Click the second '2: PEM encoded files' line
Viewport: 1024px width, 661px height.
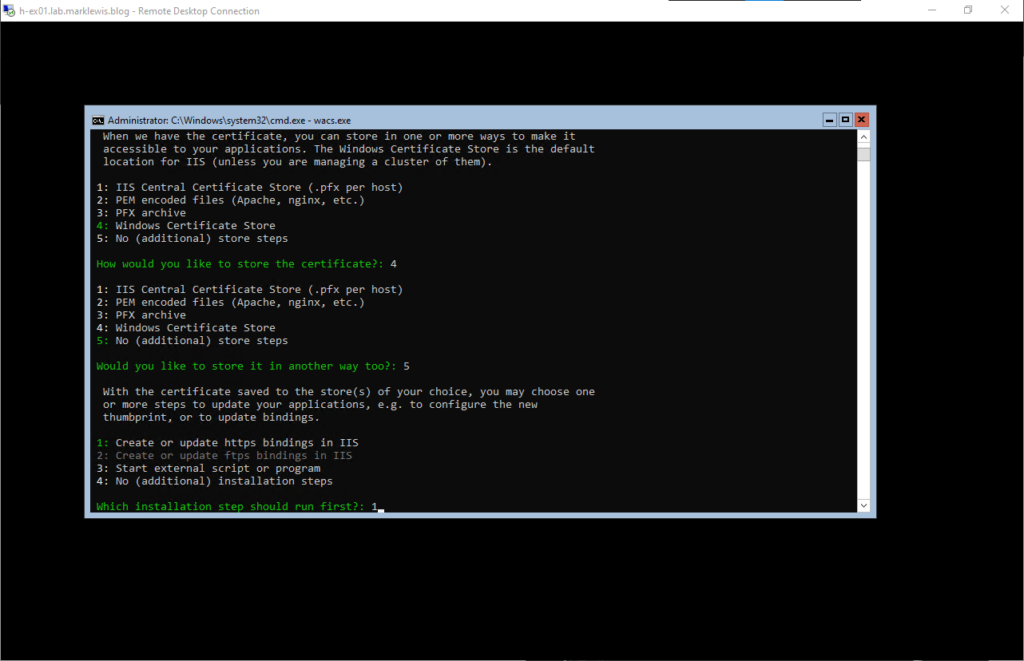coord(231,302)
